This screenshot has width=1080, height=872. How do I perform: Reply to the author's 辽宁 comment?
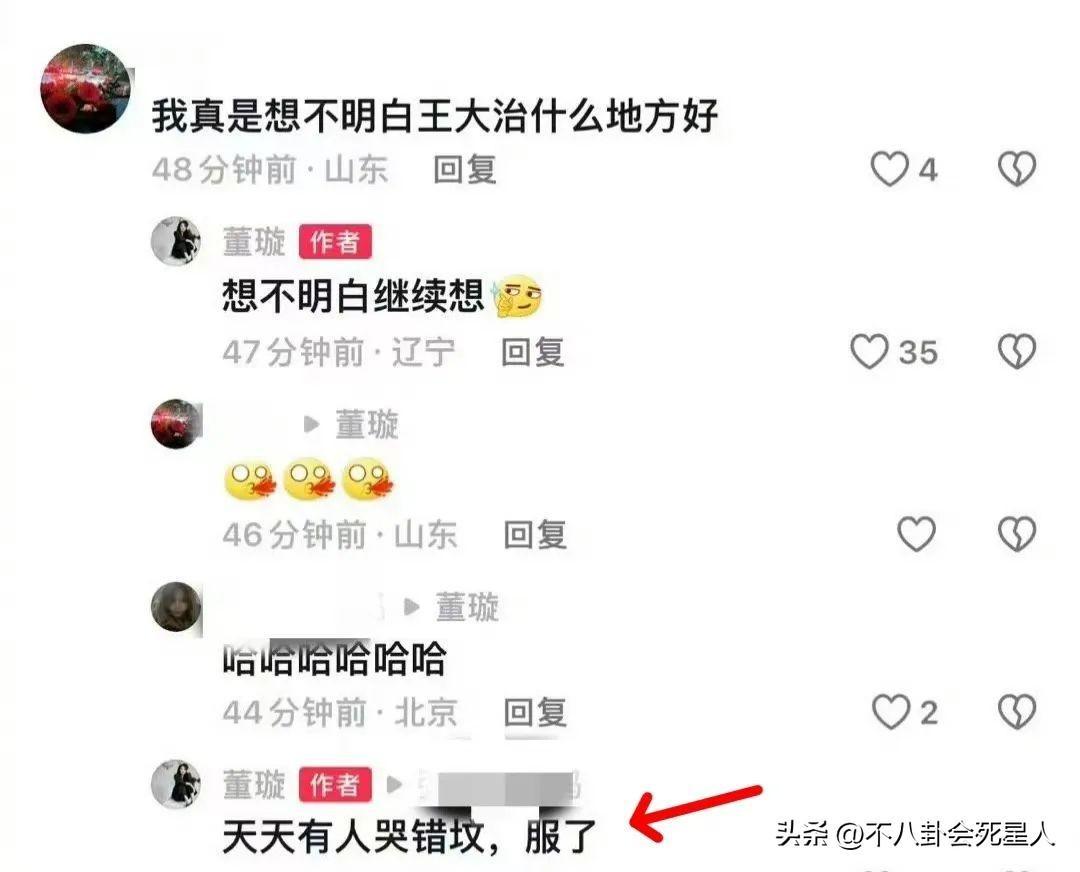point(533,352)
